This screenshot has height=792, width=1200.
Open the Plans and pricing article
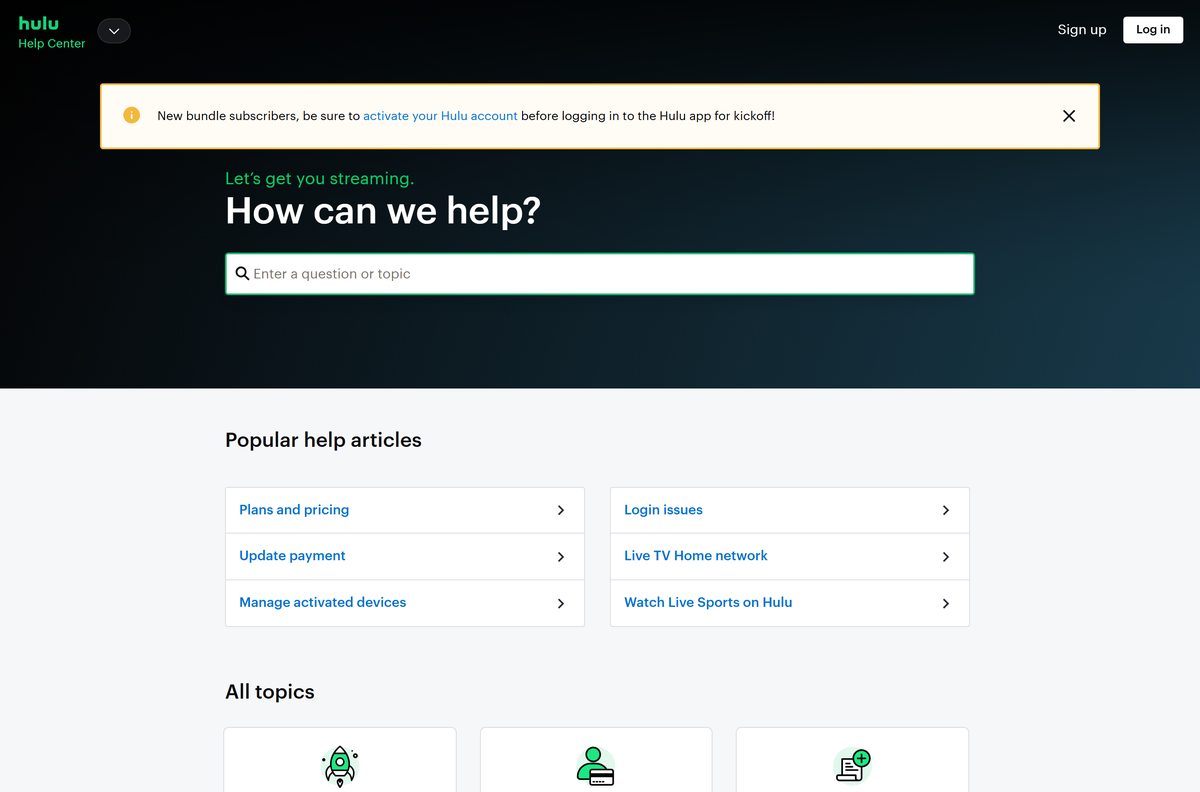[405, 510]
